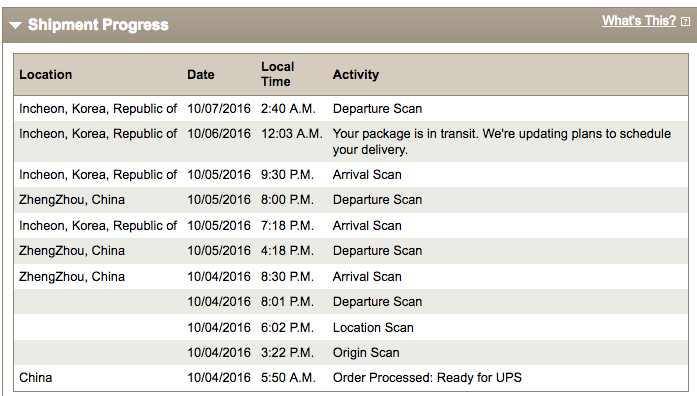Click the Shipment Progress heading text
This screenshot has width=697, height=396.
point(98,25)
